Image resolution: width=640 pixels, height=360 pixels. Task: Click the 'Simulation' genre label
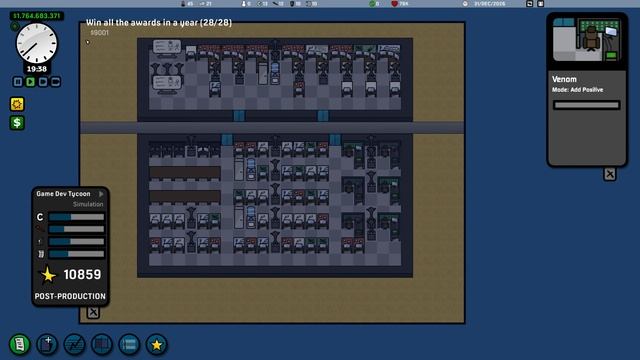88,204
